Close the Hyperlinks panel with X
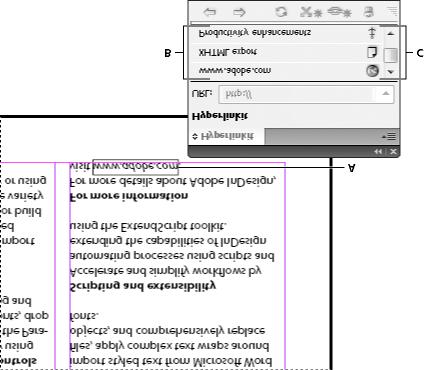 tap(393, 151)
